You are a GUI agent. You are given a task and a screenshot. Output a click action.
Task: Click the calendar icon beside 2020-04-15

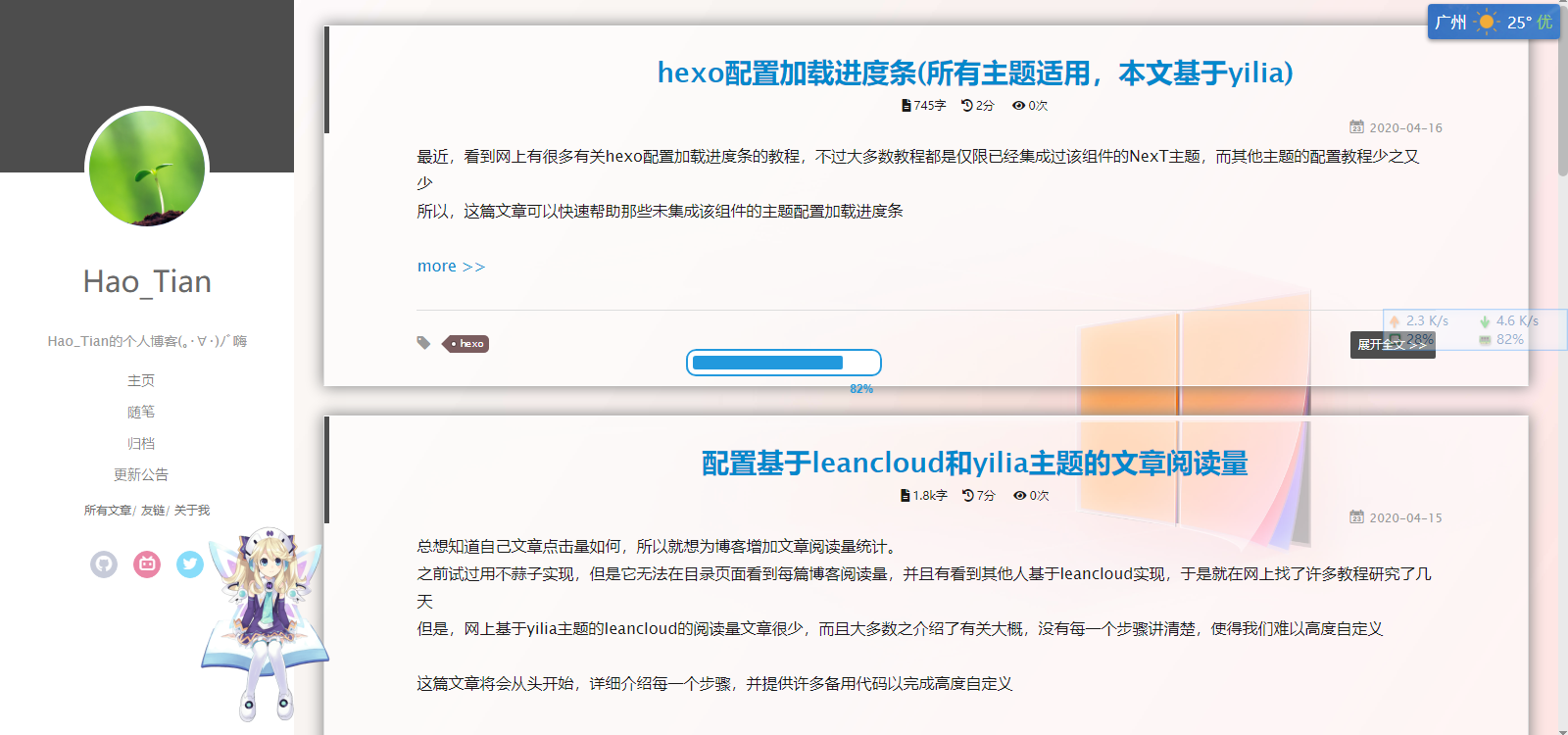(x=1356, y=517)
